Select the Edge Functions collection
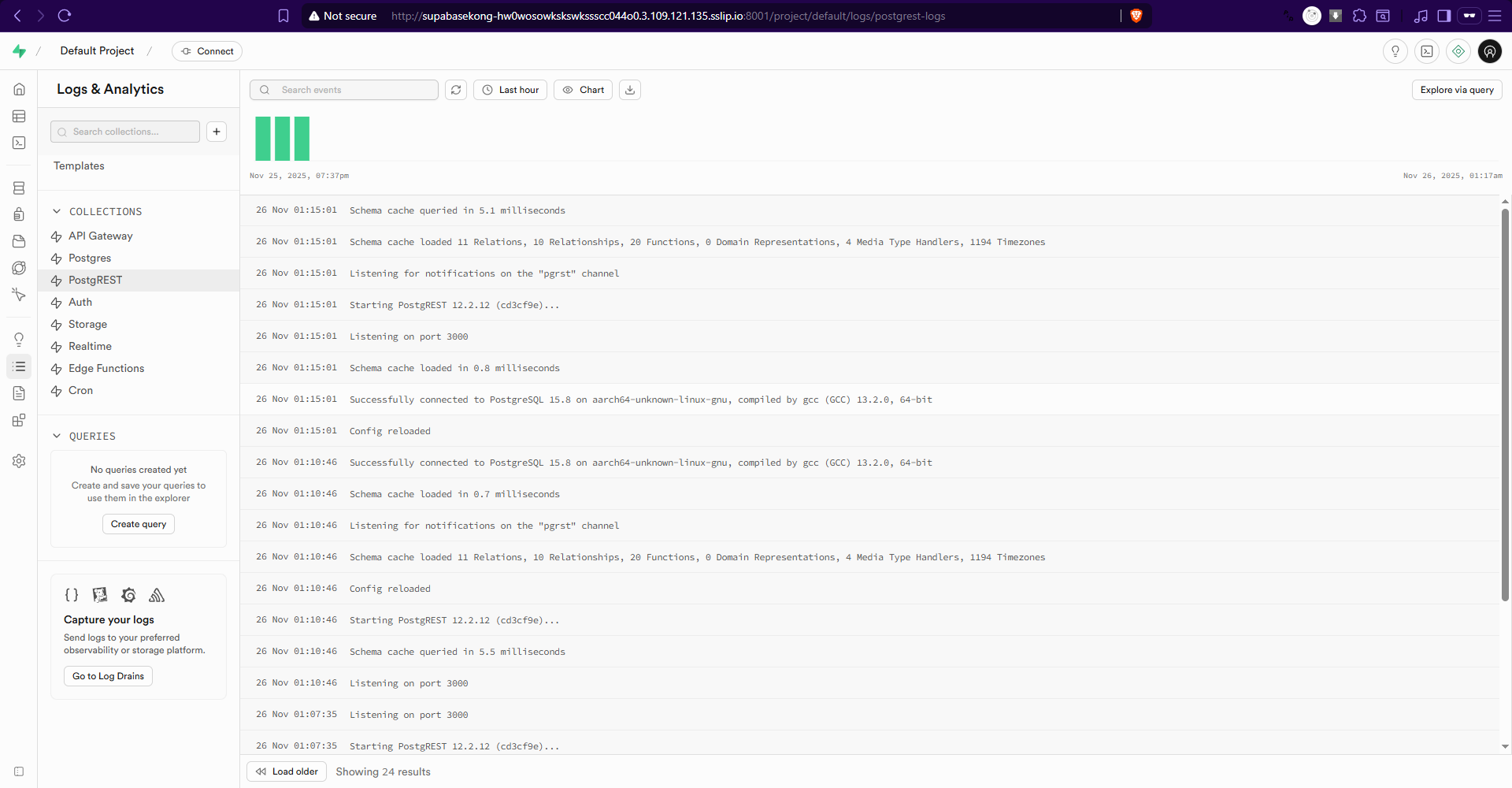This screenshot has height=788, width=1512. (139, 369)
